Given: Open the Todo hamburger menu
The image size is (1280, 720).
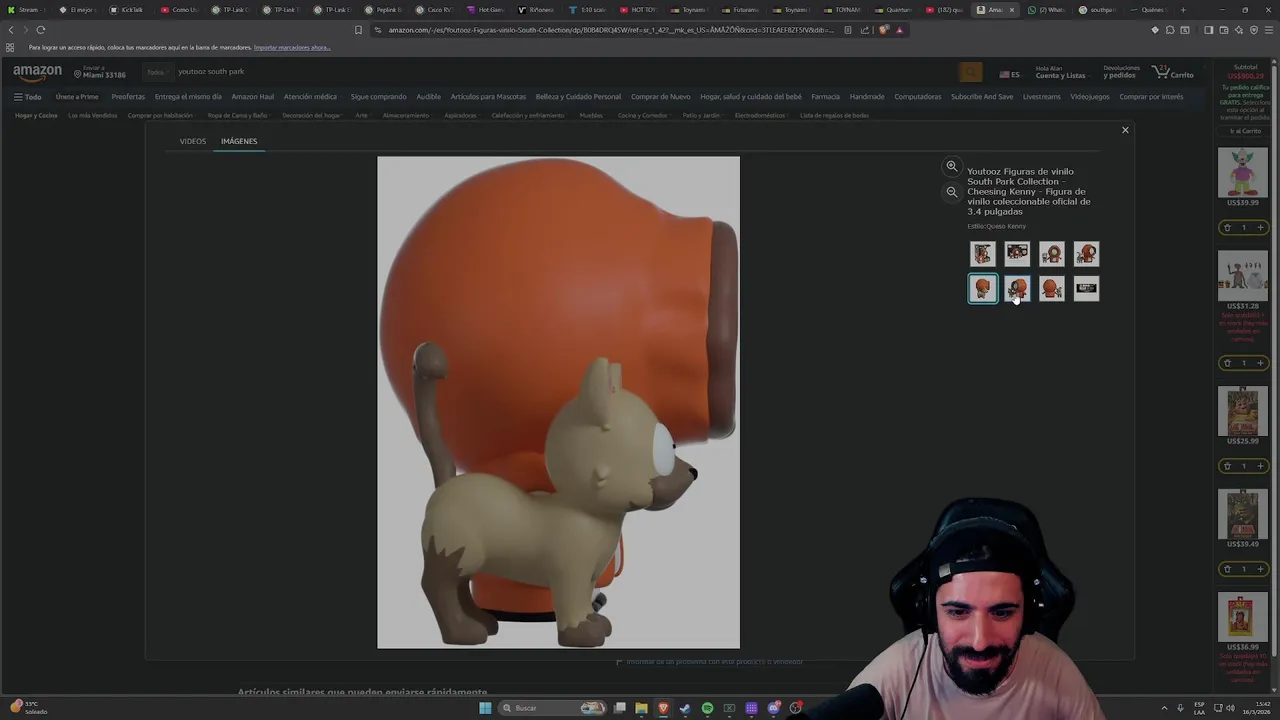Looking at the screenshot, I should coord(27,97).
